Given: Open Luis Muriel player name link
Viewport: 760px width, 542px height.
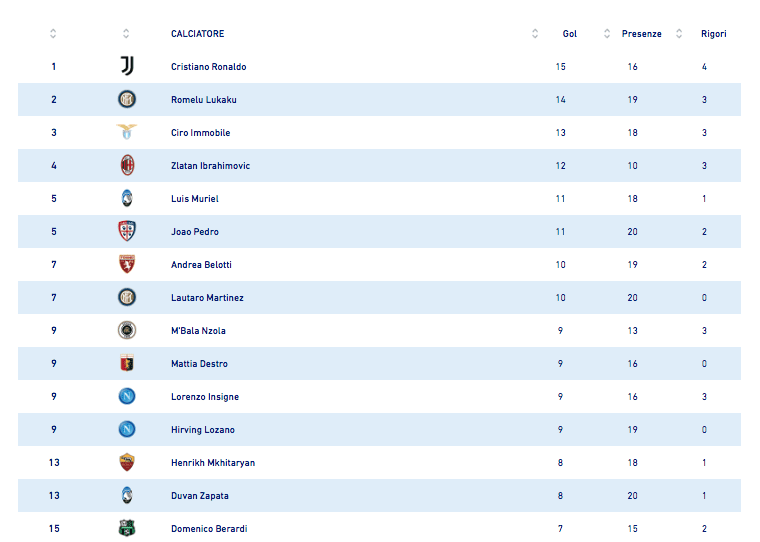Looking at the screenshot, I should point(194,198).
